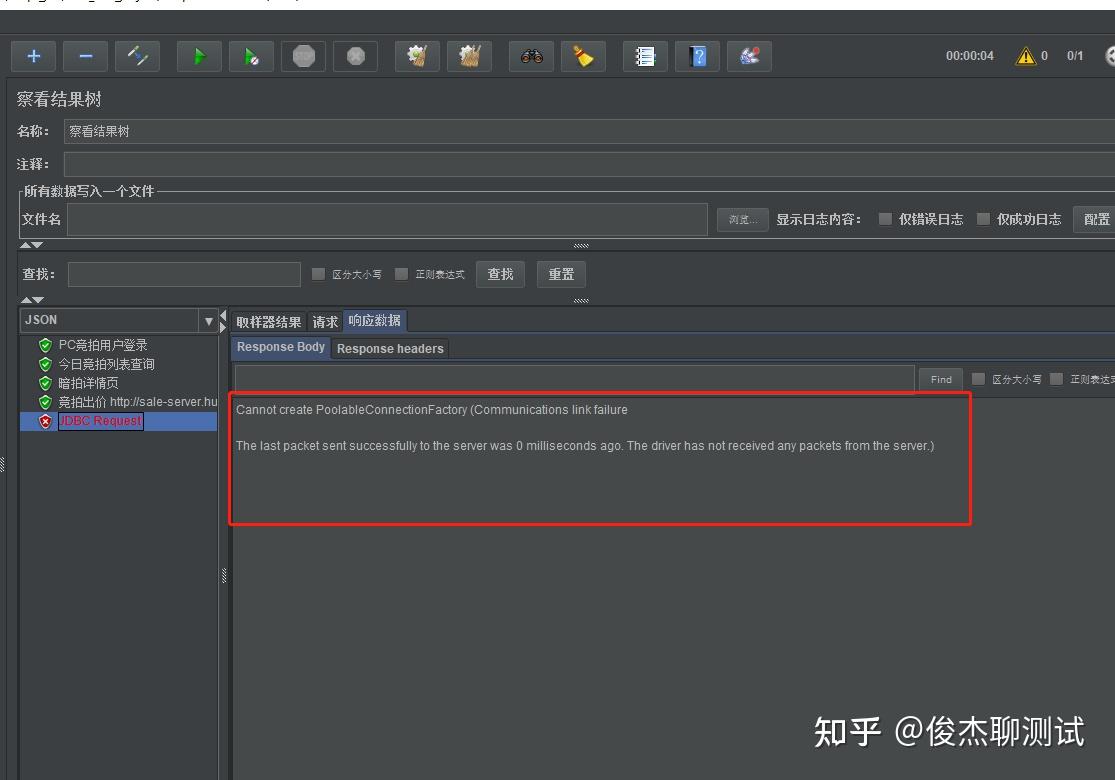The height and width of the screenshot is (780, 1115).
Task: Start the test with the green Start arrow
Action: [198, 56]
